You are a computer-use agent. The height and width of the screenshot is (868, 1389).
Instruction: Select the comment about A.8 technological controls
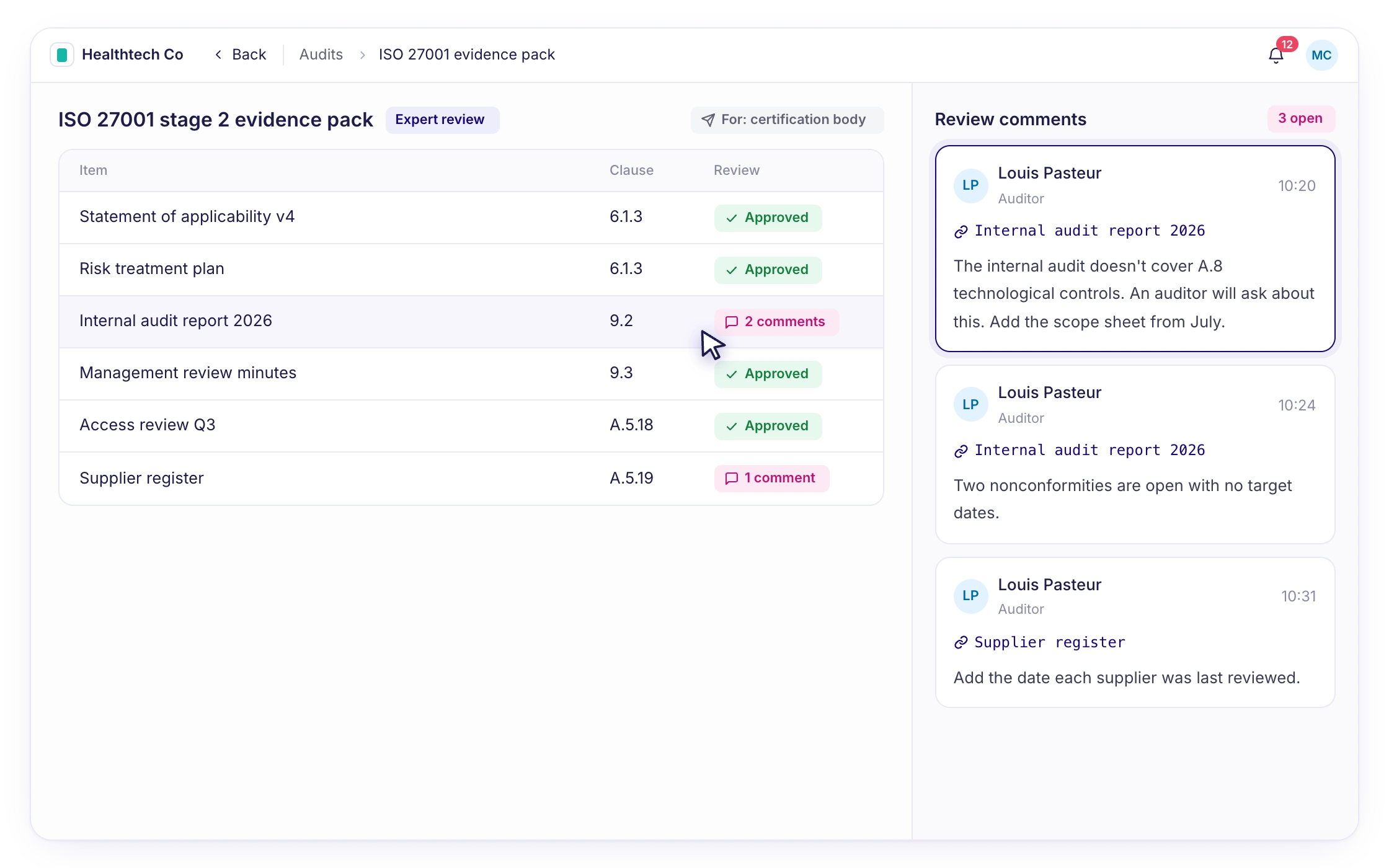[x=1135, y=249]
